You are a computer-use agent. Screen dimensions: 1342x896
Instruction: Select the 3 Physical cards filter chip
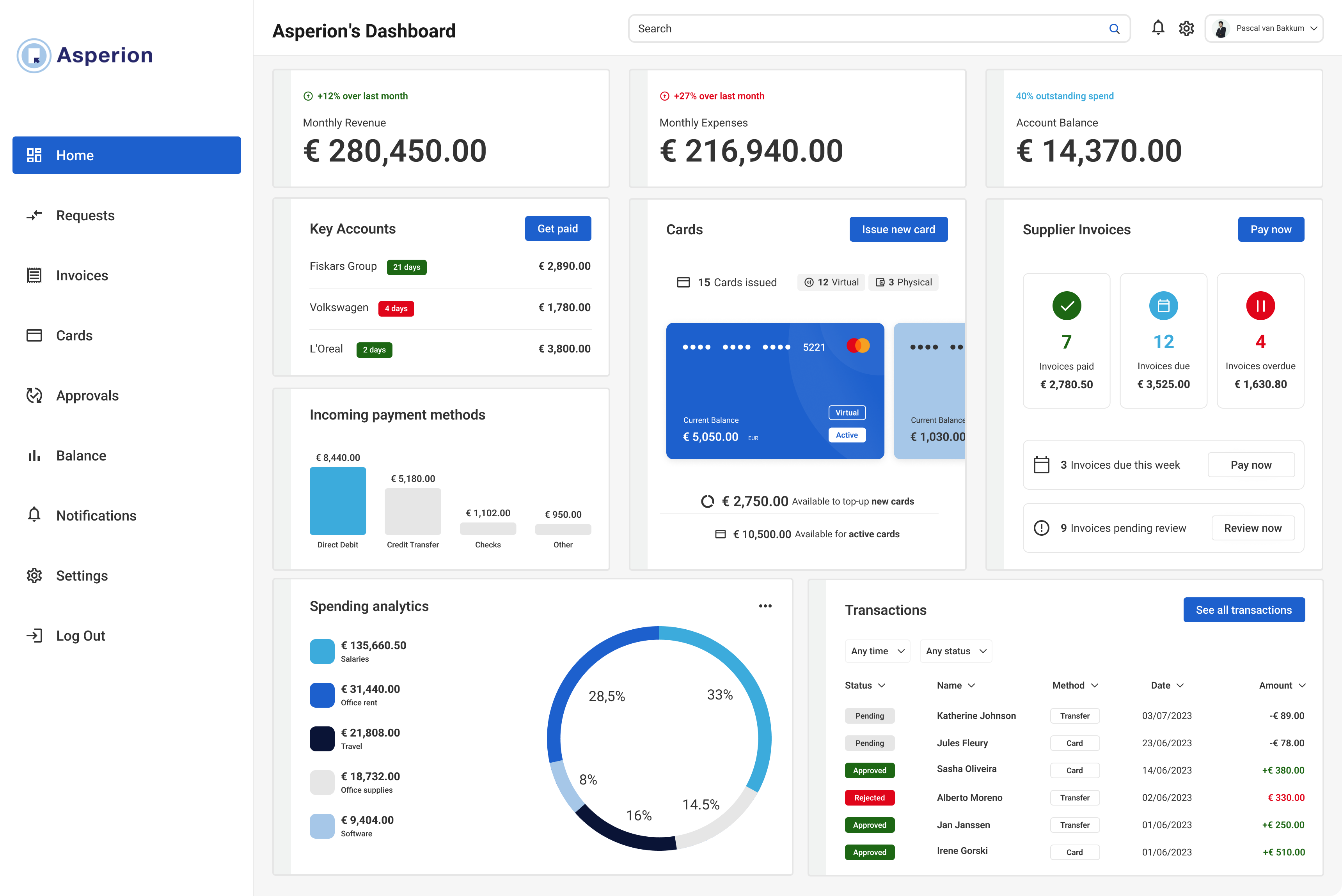[904, 282]
